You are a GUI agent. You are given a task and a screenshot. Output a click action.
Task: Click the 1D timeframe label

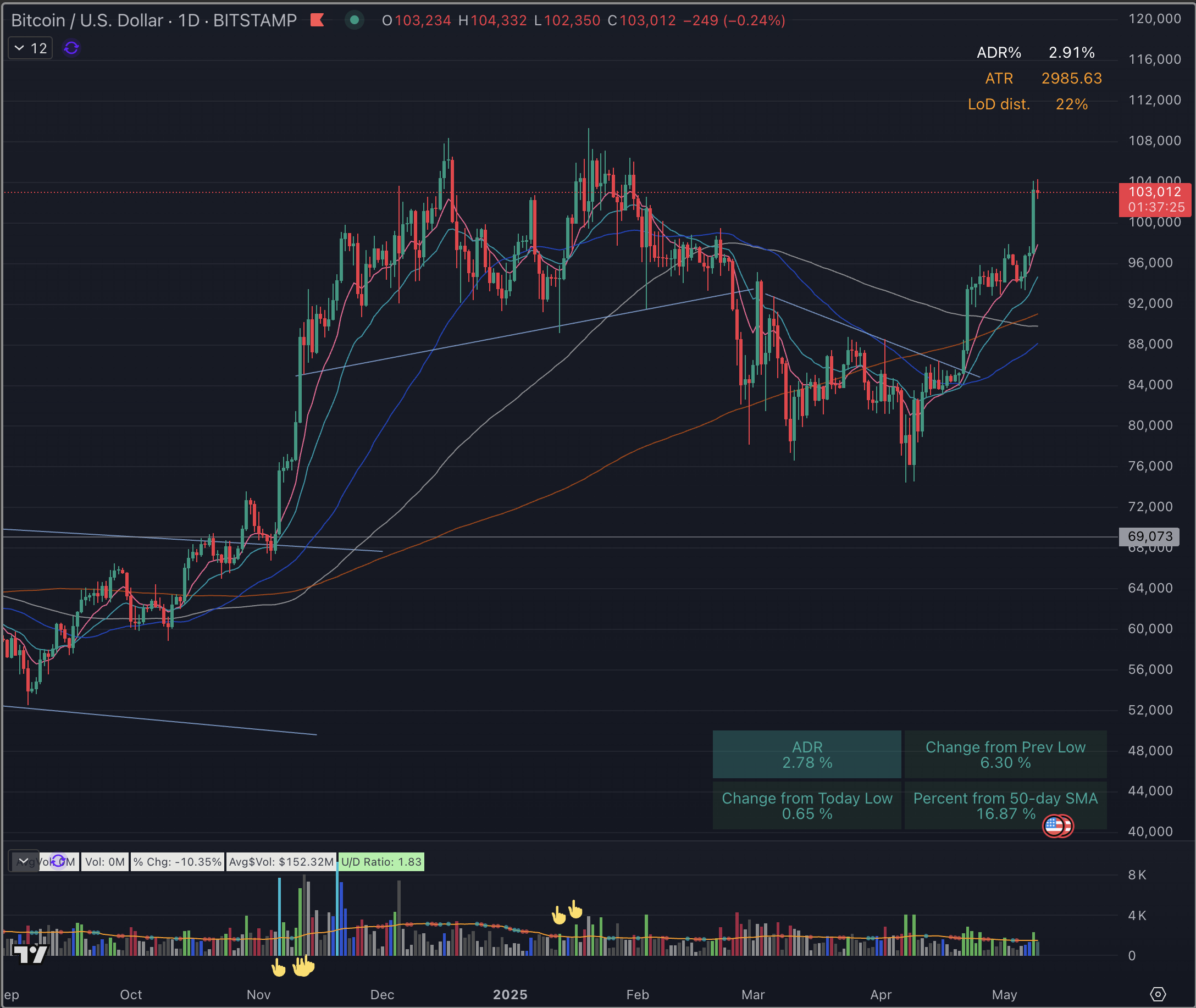pyautogui.click(x=189, y=20)
